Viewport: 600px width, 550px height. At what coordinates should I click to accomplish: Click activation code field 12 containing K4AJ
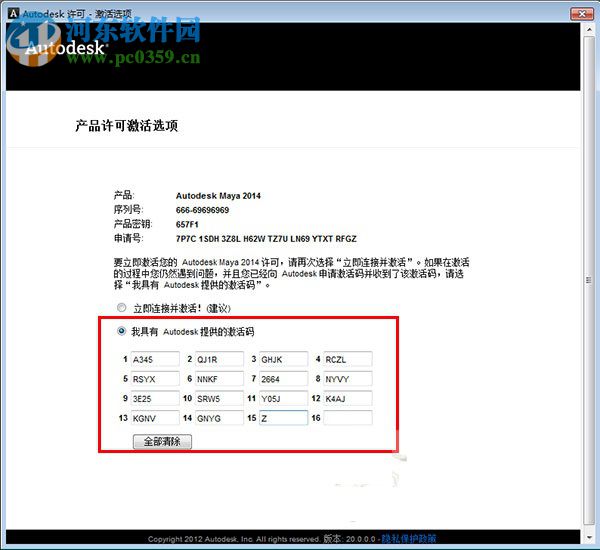click(x=348, y=398)
